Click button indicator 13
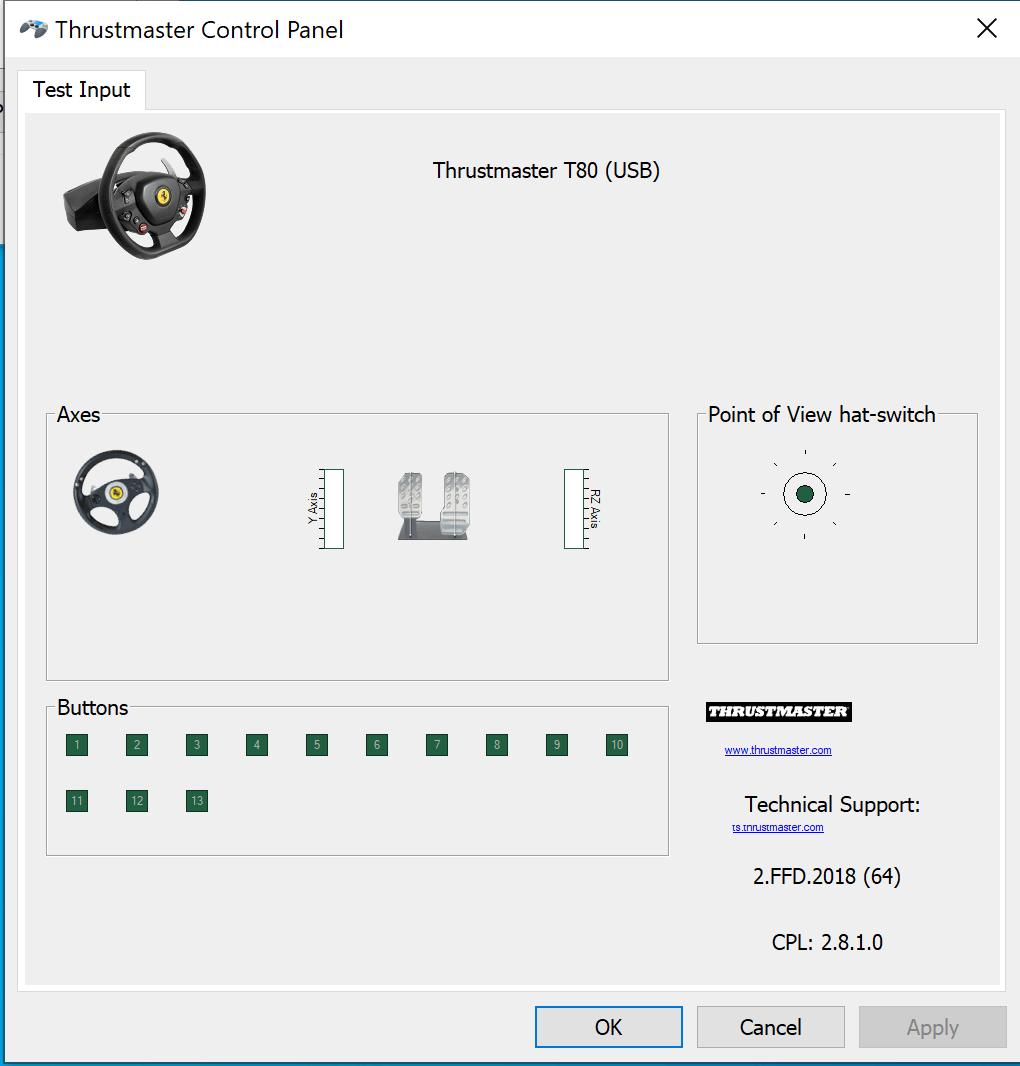Image resolution: width=1020 pixels, height=1066 pixels. [197, 800]
